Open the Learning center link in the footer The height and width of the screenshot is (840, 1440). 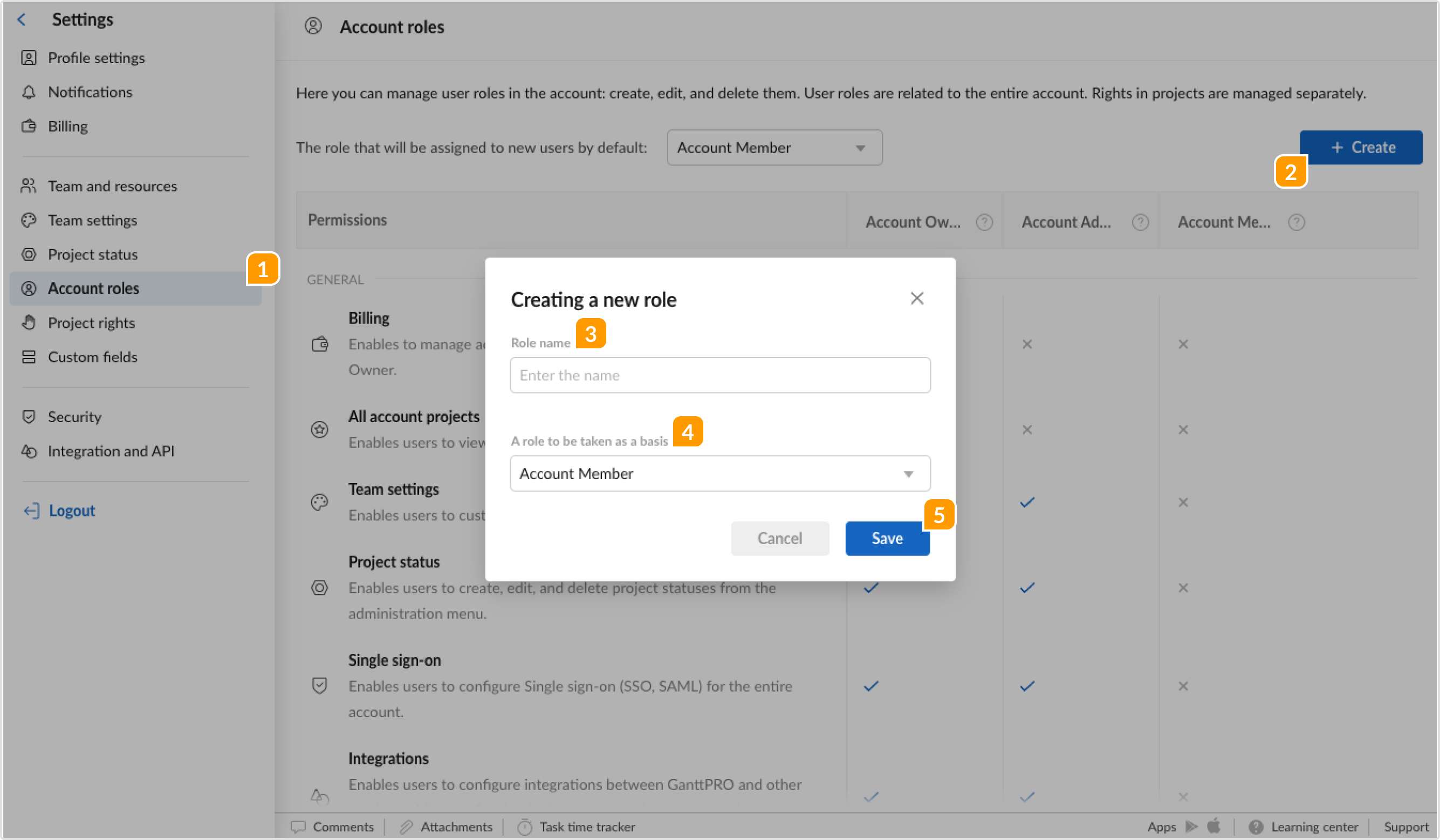[x=1314, y=827]
